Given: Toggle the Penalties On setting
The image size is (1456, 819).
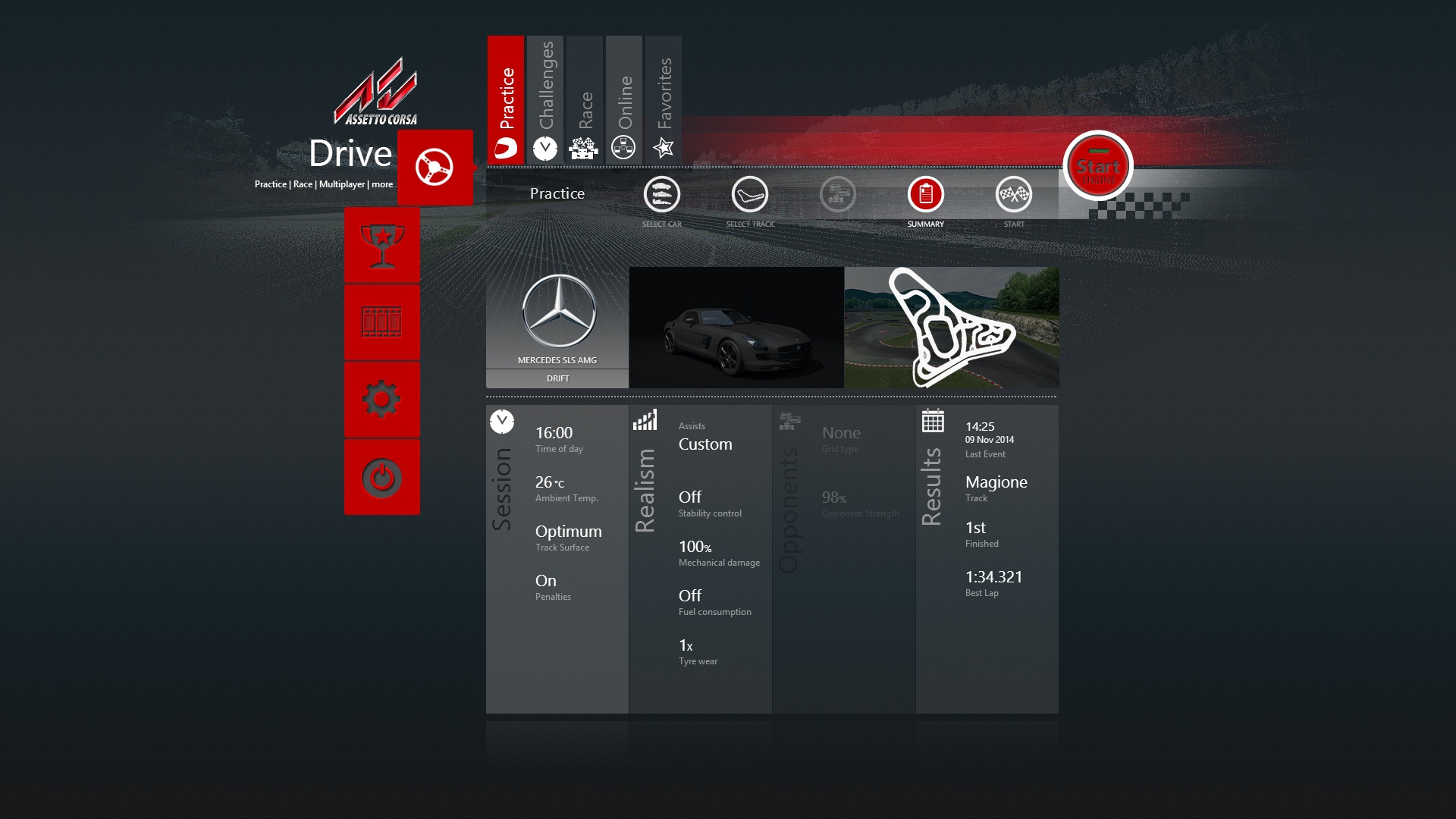Looking at the screenshot, I should [546, 582].
